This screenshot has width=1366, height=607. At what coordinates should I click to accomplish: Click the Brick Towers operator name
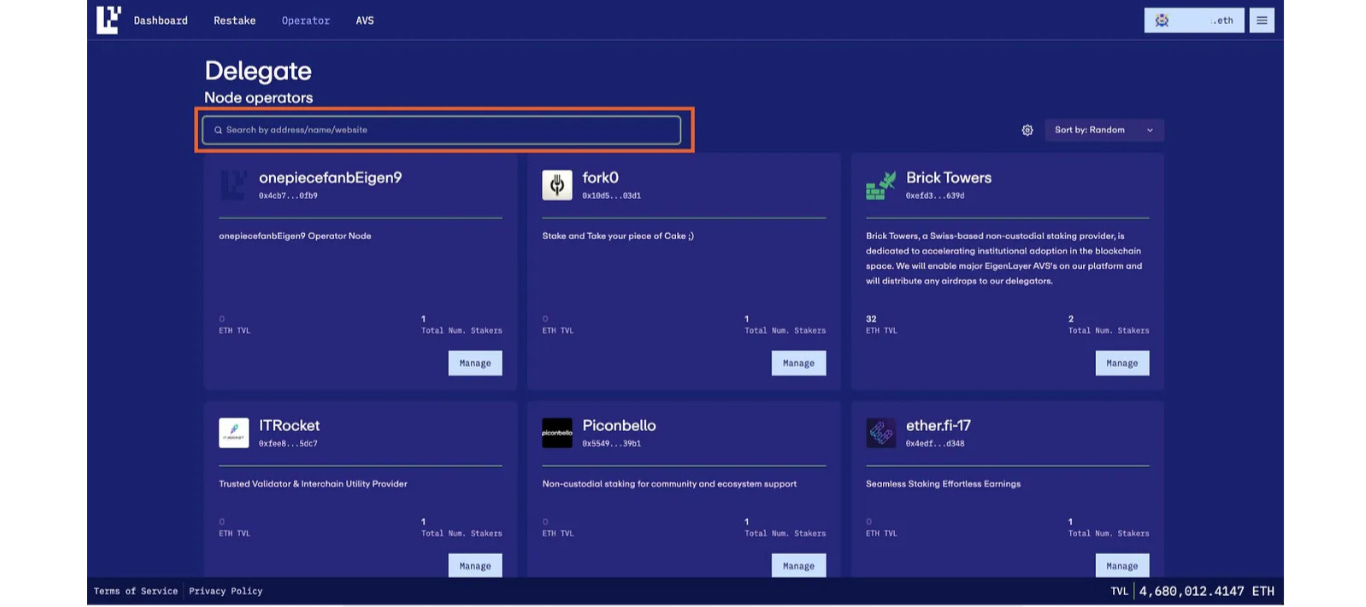pyautogui.click(x=949, y=177)
